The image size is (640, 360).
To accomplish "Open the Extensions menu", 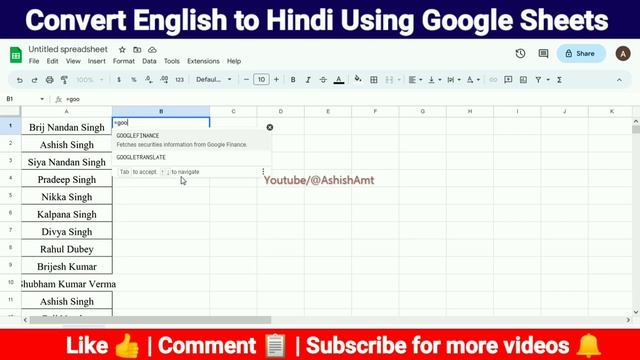I will pos(203,61).
